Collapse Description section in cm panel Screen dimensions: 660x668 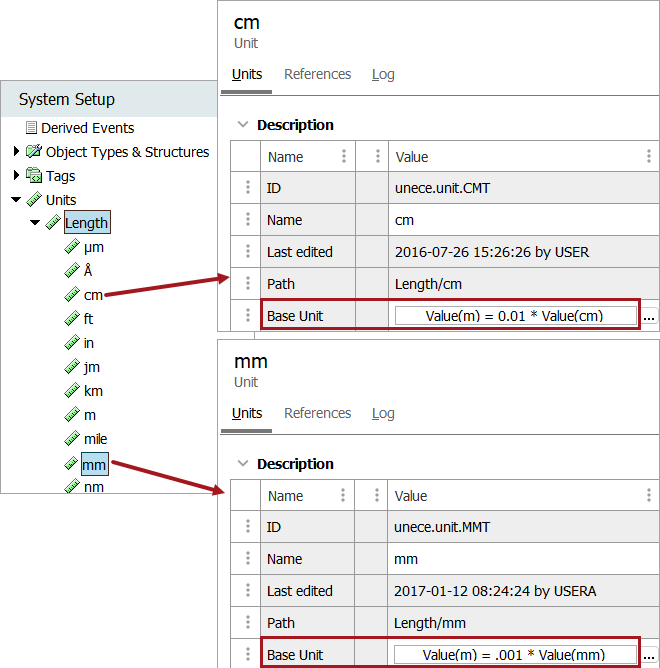pos(243,124)
